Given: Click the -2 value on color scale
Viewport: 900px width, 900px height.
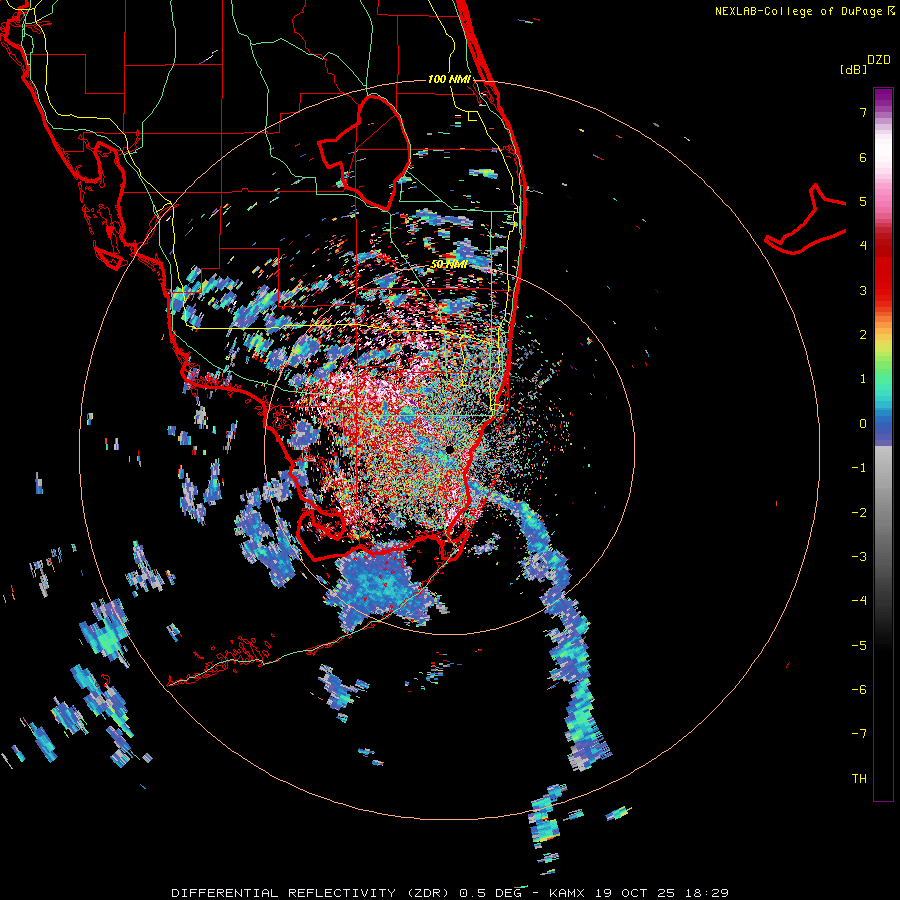Looking at the screenshot, I should click(859, 513).
